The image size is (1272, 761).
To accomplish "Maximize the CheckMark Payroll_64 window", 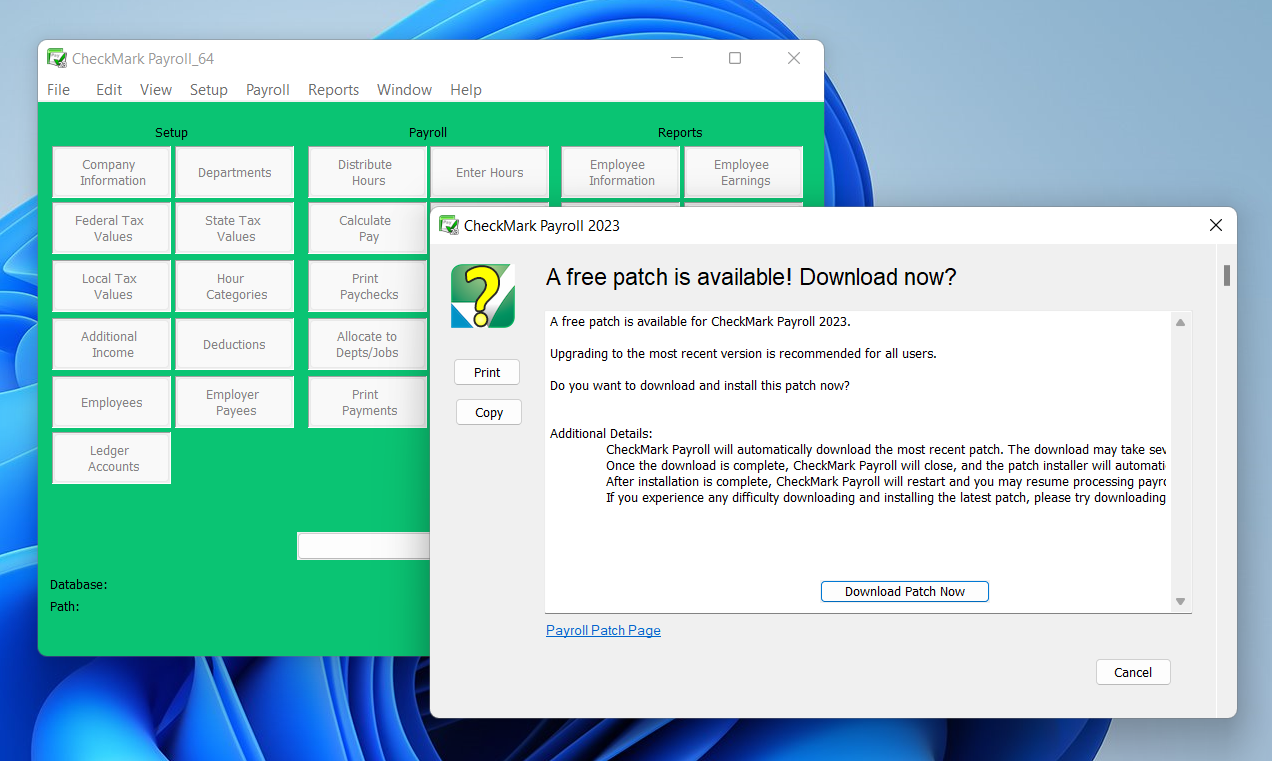I will [735, 58].
